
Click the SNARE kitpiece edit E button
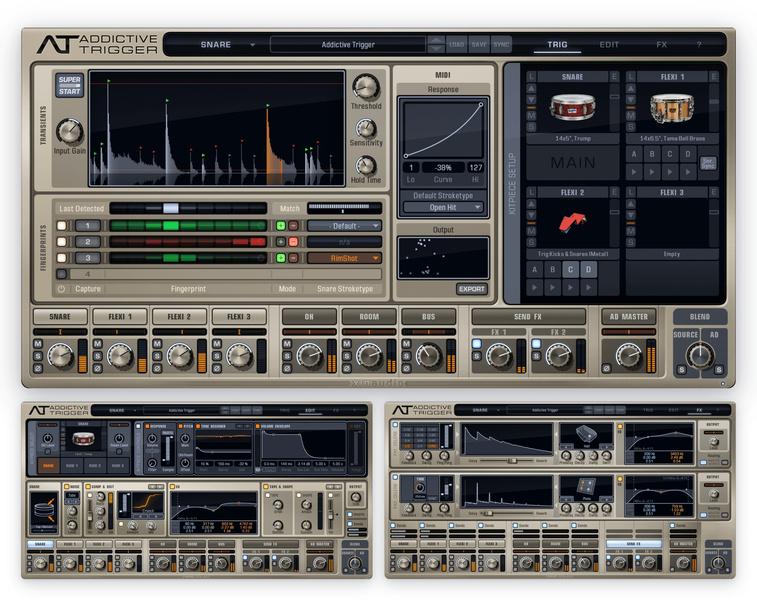pyautogui.click(x=615, y=77)
